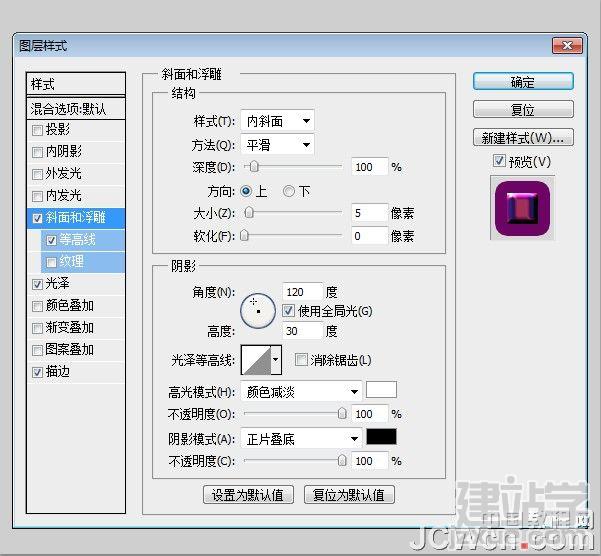Enable the 外发光 checkbox
The height and width of the screenshot is (556, 601).
(x=37, y=175)
